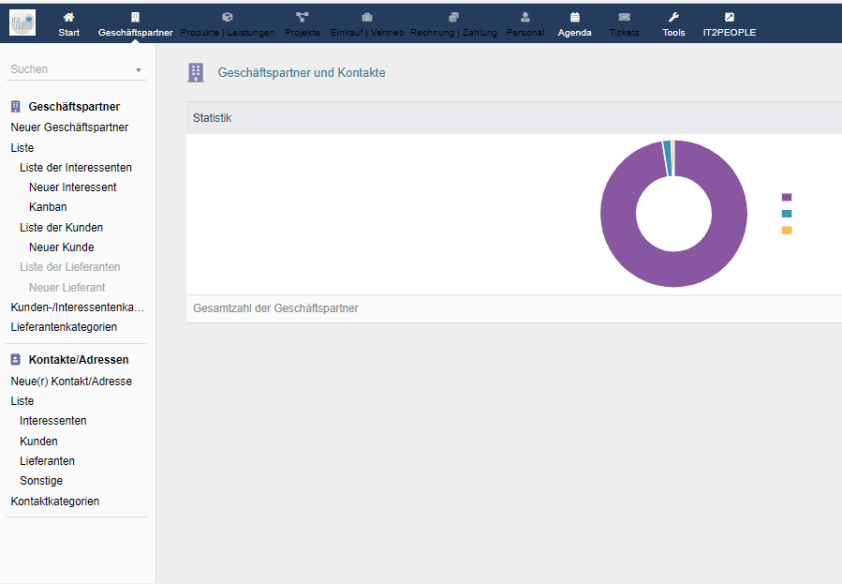Open the Projekte module icon
This screenshot has height=584, width=842.
[x=302, y=17]
